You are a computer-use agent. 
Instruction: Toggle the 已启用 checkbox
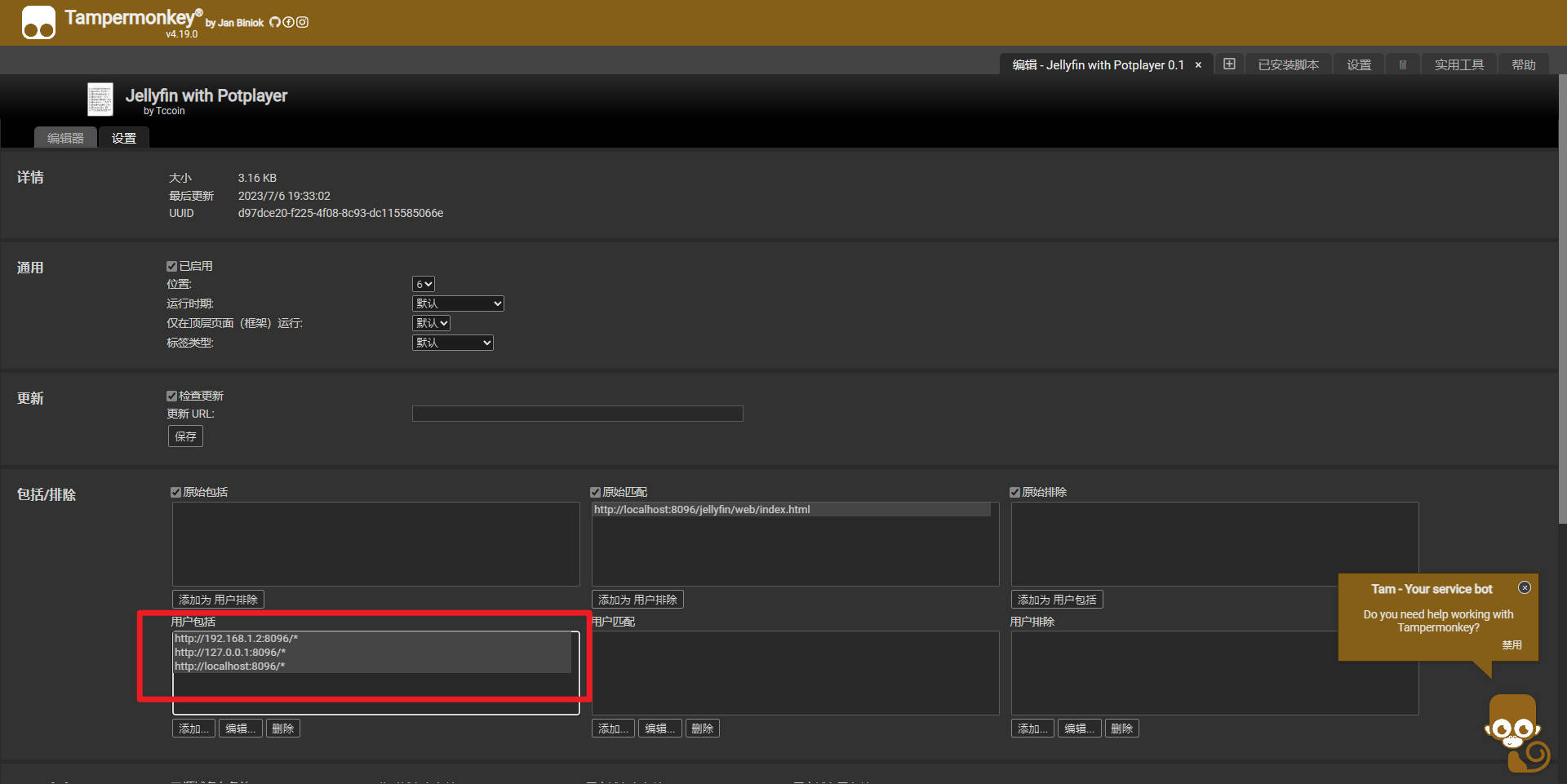[171, 266]
